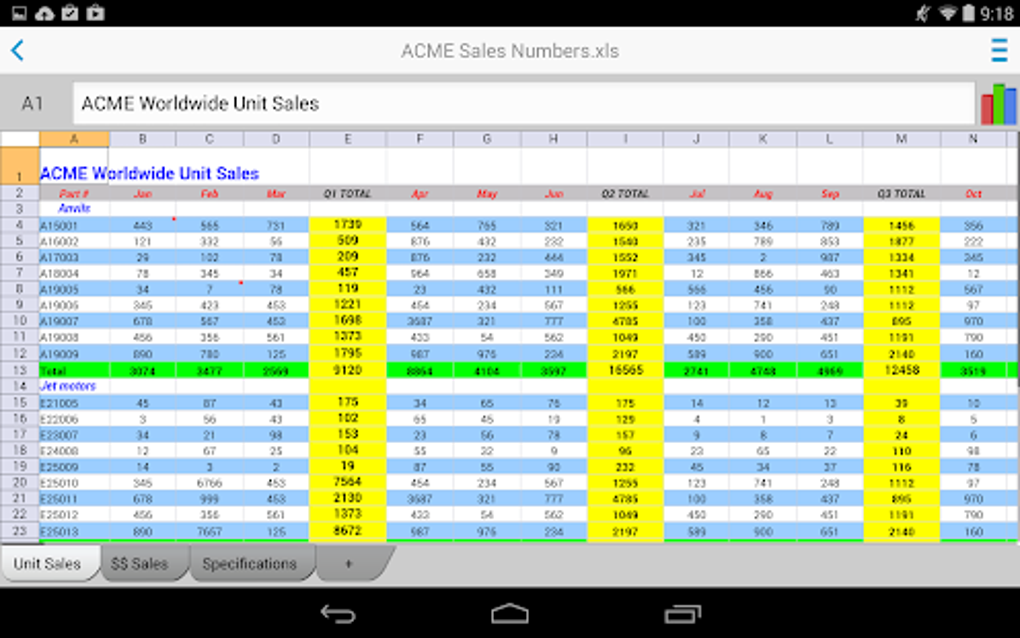
Task: Open the hamburger menu icon
Action: pos(999,50)
